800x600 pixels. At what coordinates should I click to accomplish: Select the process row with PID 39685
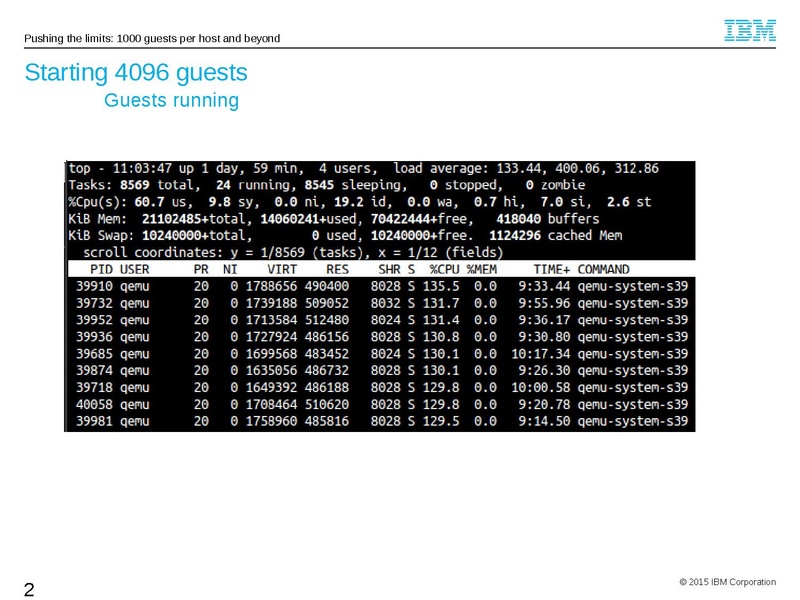(x=379, y=354)
